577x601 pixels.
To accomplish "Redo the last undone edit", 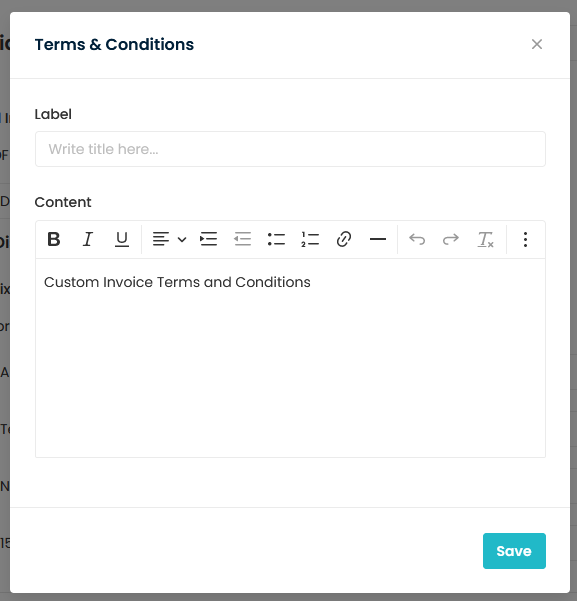I will [450, 240].
